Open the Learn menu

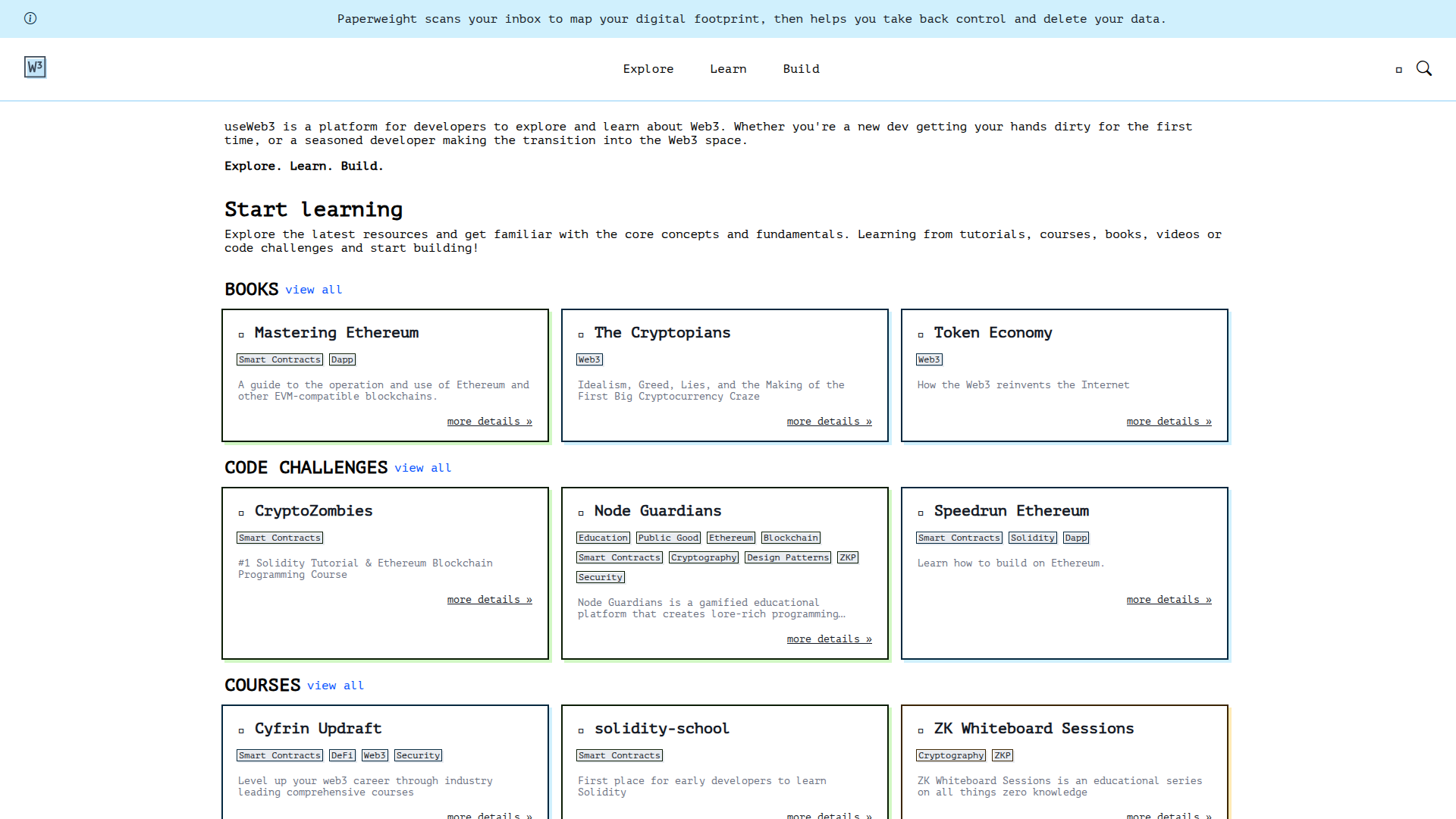tap(728, 69)
